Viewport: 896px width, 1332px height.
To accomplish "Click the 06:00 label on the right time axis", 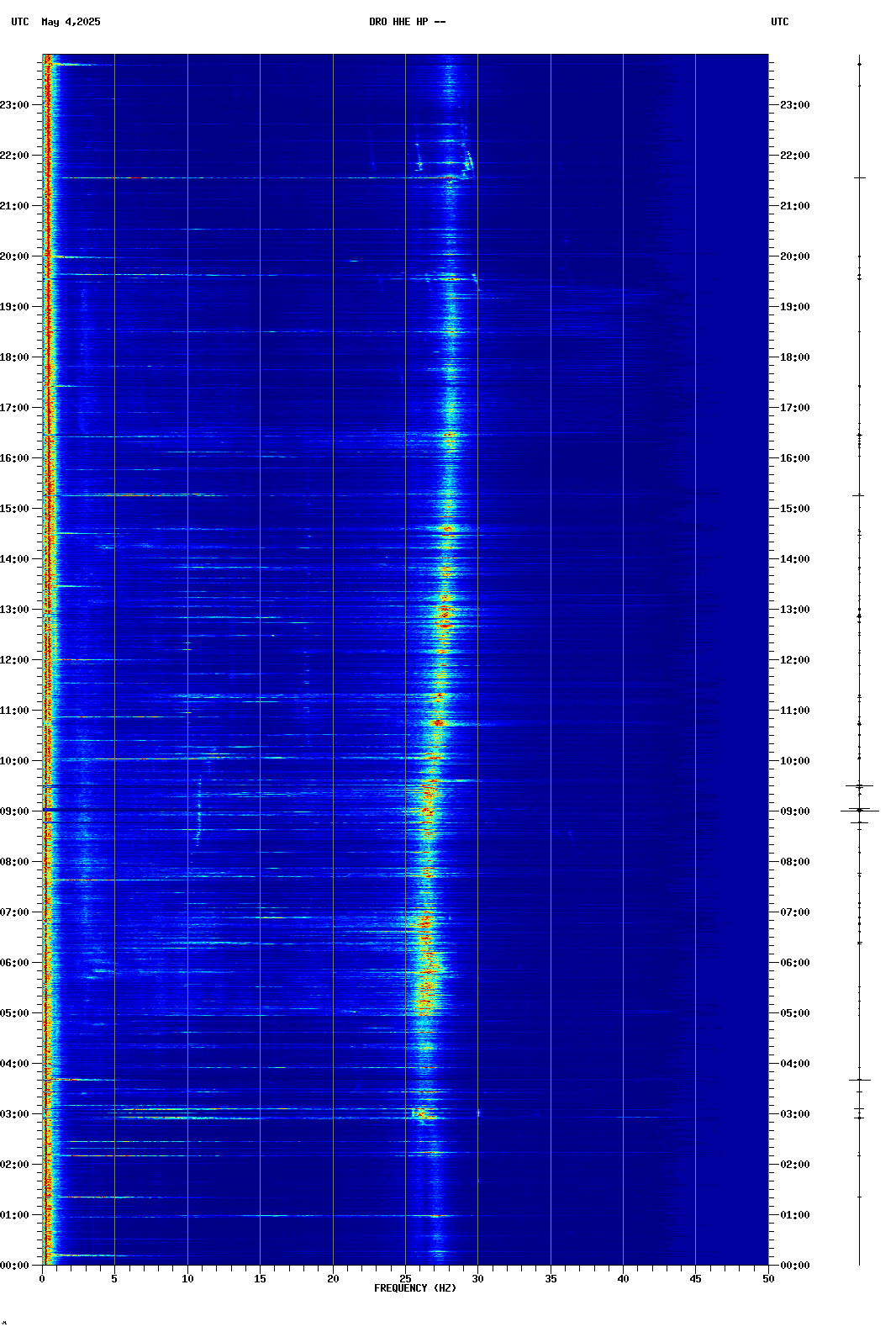I will click(795, 963).
